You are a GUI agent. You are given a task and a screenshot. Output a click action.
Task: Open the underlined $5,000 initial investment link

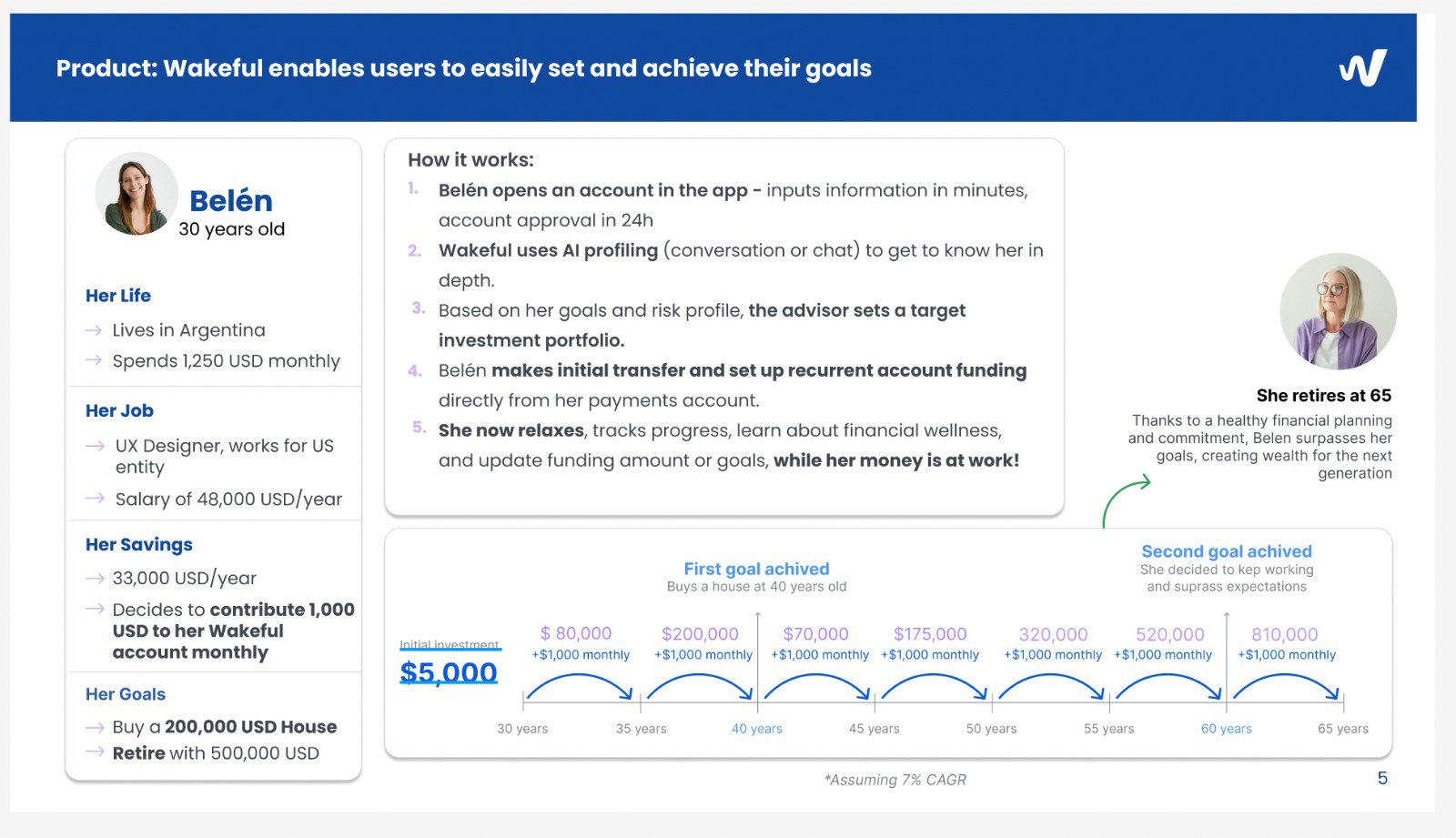pyautogui.click(x=449, y=672)
